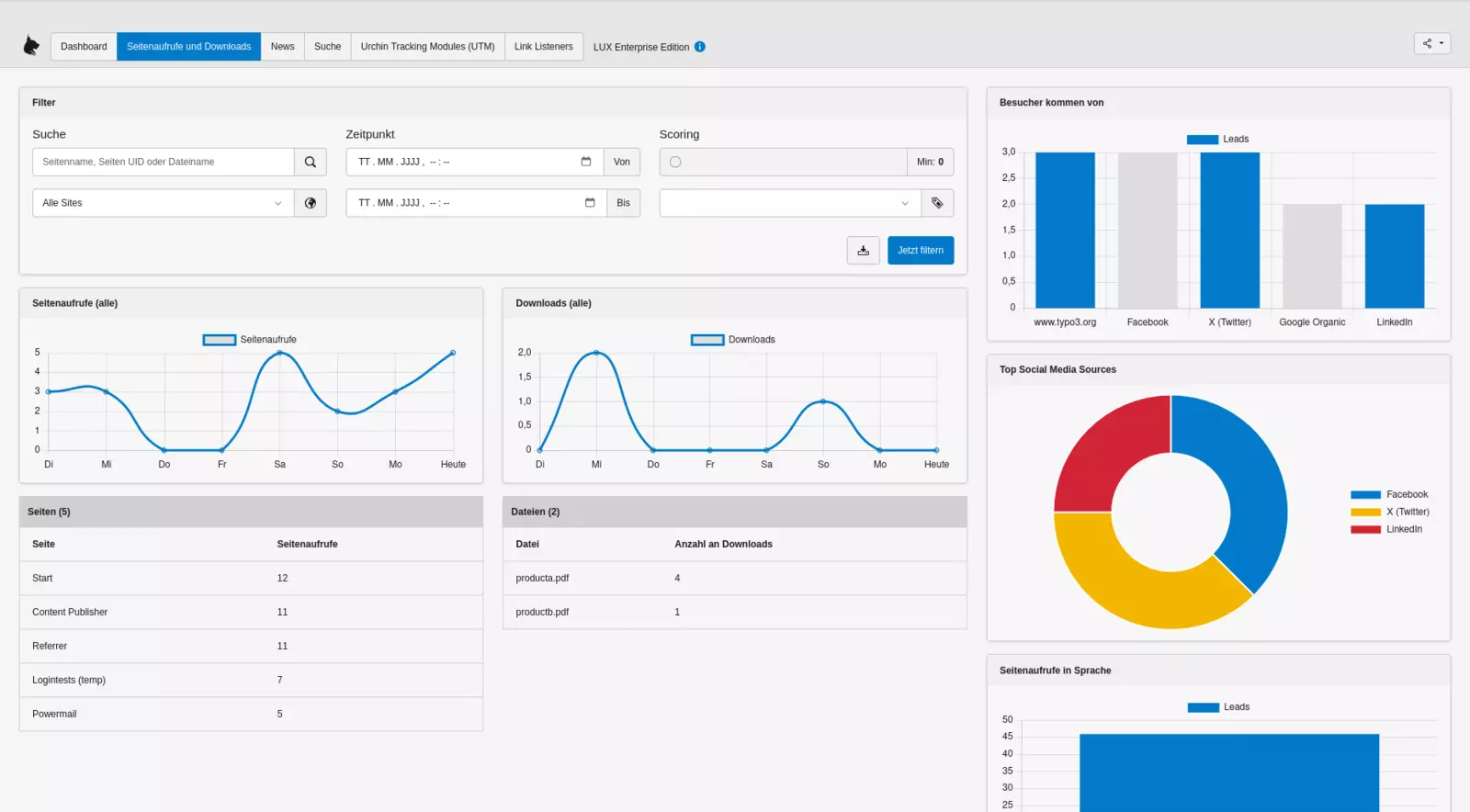
Task: Click the Seiten (5) table heading
Action: [49, 512]
